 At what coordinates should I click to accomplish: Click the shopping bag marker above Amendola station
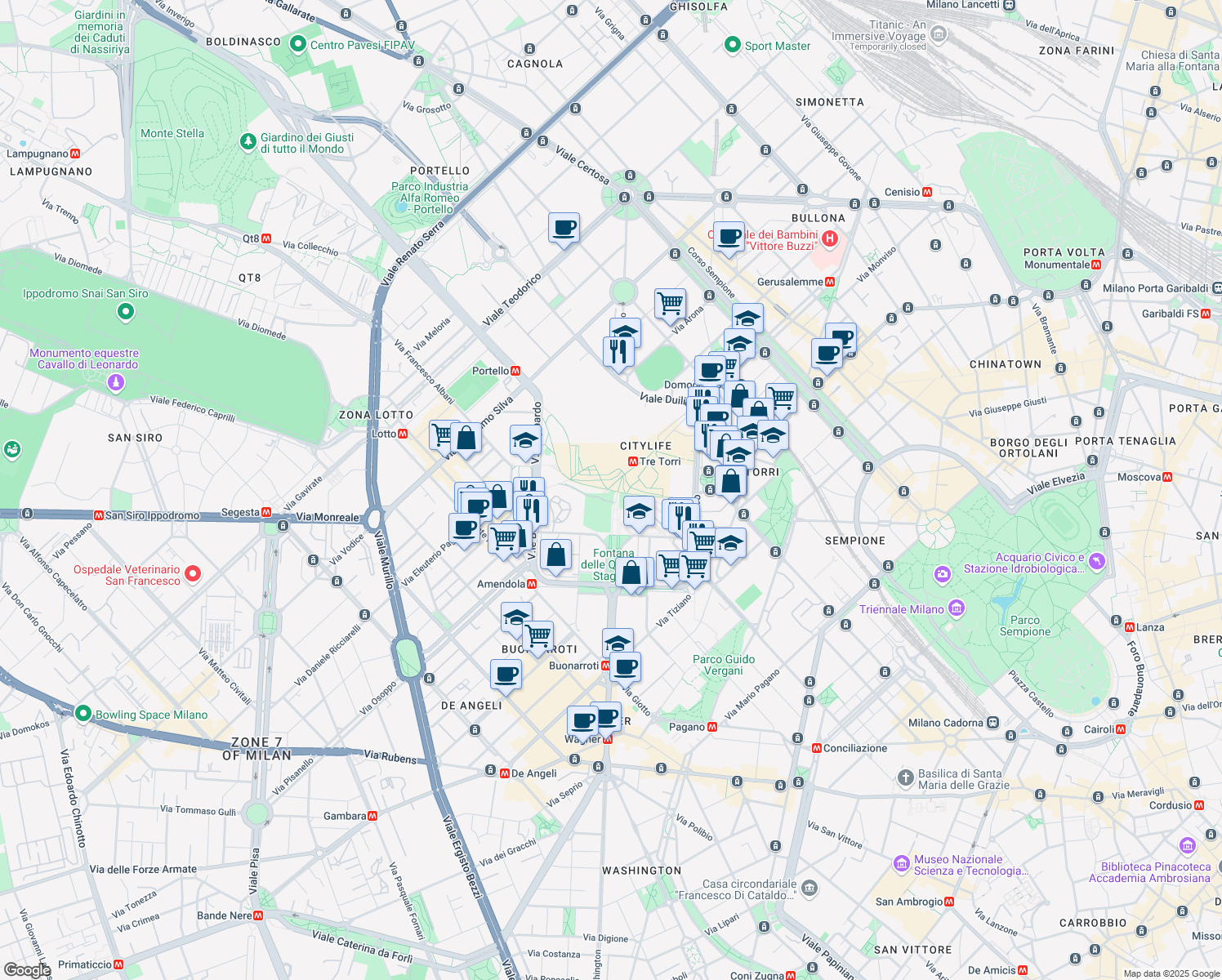(x=555, y=555)
